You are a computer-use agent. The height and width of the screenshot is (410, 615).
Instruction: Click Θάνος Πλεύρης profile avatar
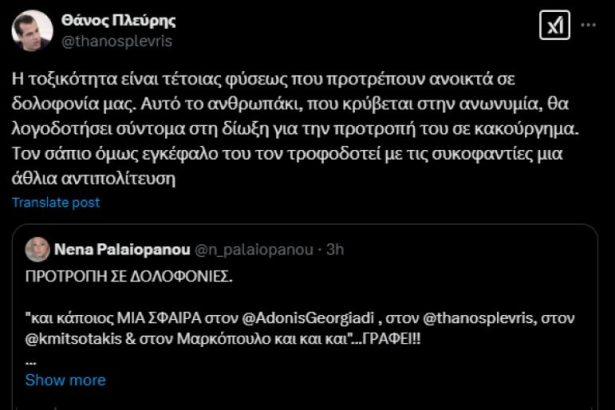coord(31,30)
